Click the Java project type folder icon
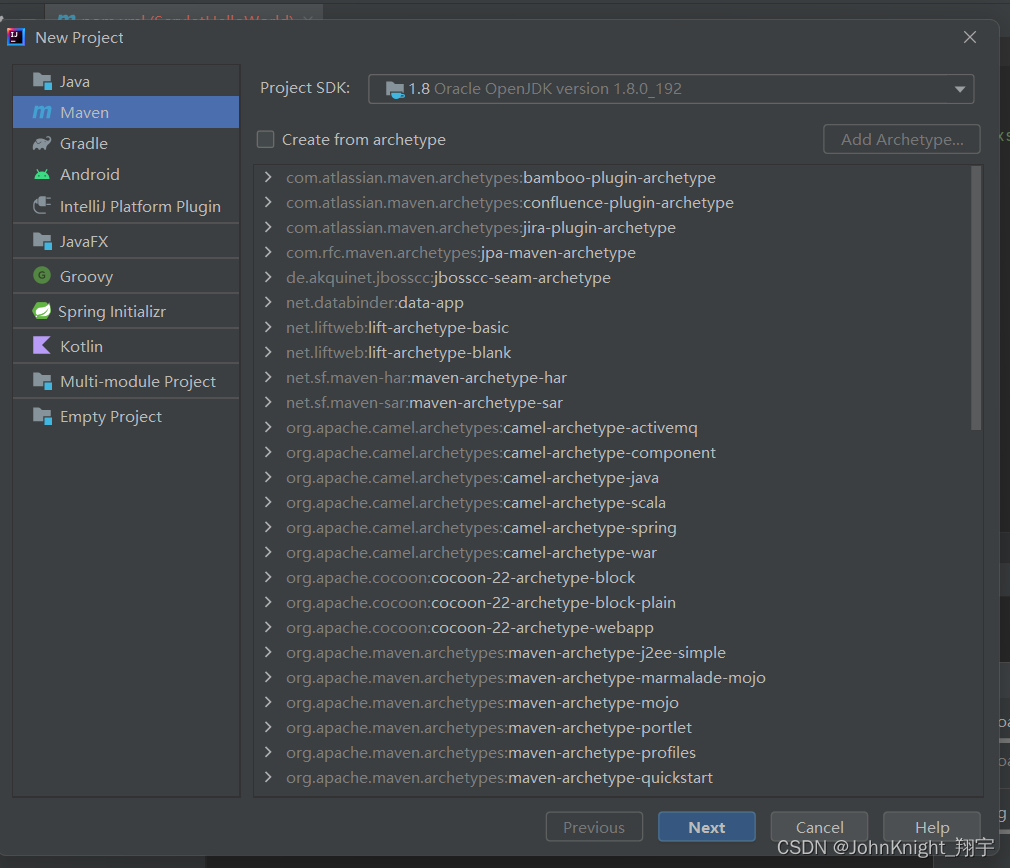Screen dimensions: 1010x868 coord(42,81)
